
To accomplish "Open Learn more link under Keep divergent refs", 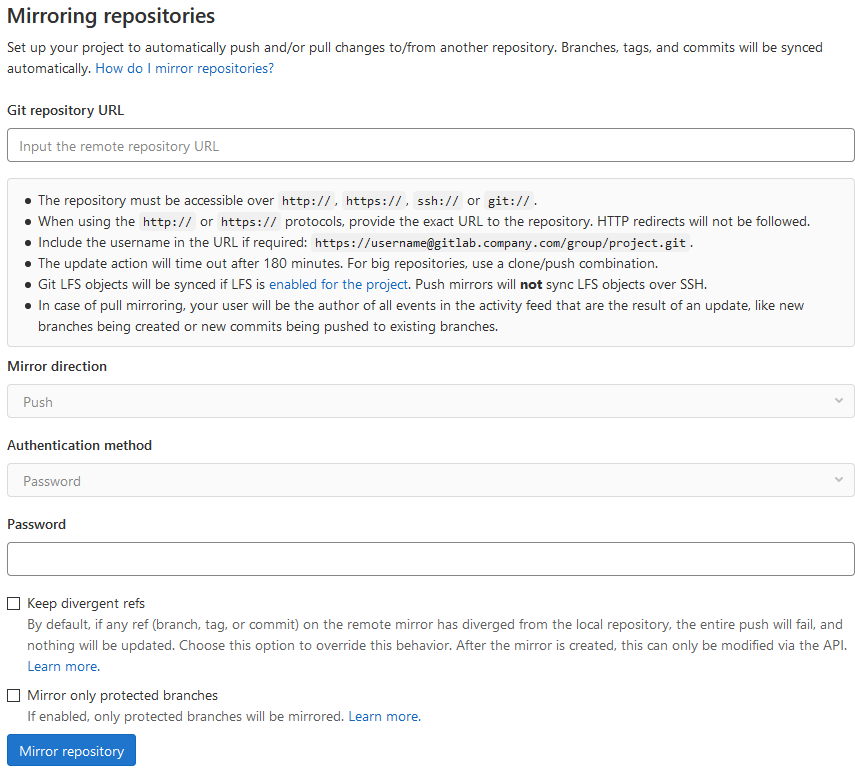I will 64,666.
